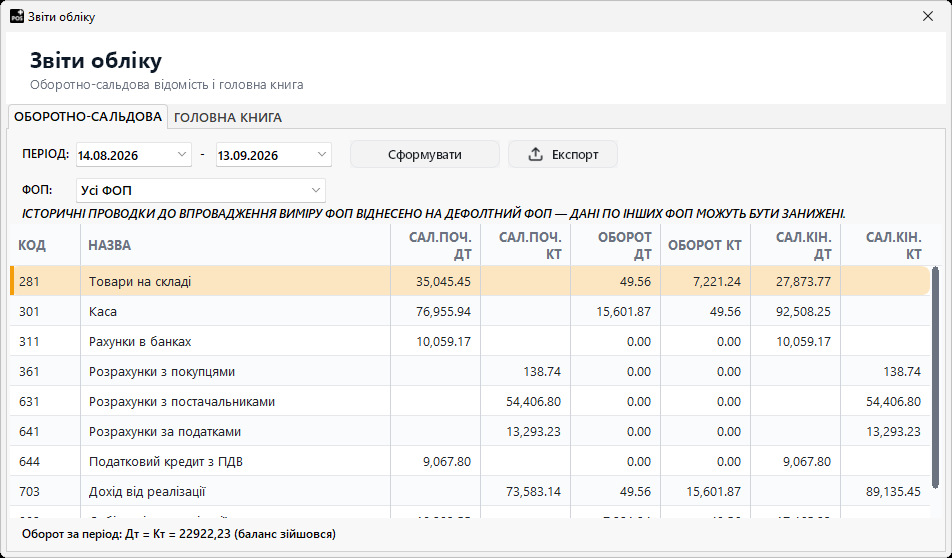The image size is (952, 558).
Task: Select the Каса row
Action: tap(470, 311)
